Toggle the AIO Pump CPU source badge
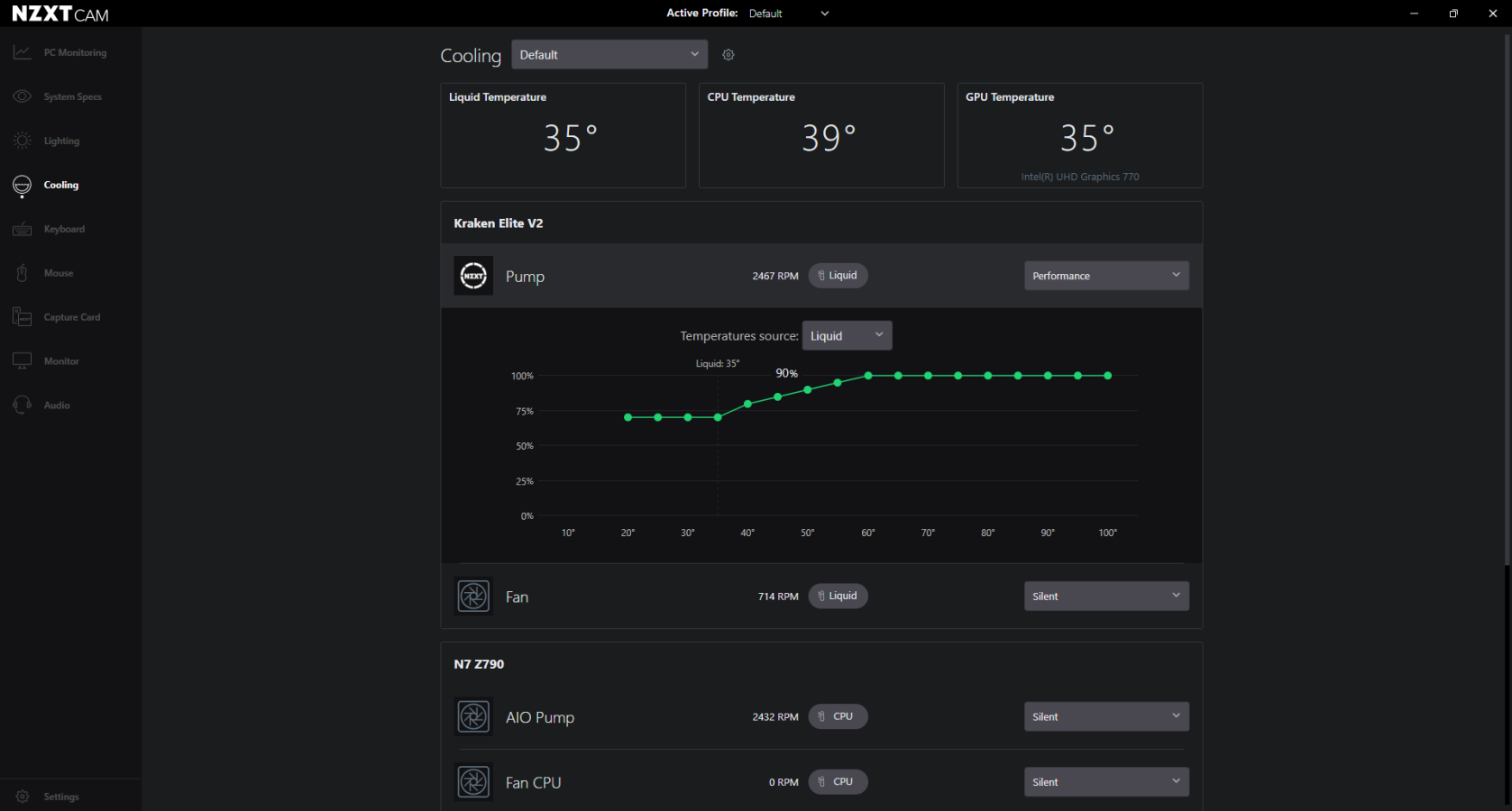Screen dimensions: 1512x811 [x=838, y=716]
